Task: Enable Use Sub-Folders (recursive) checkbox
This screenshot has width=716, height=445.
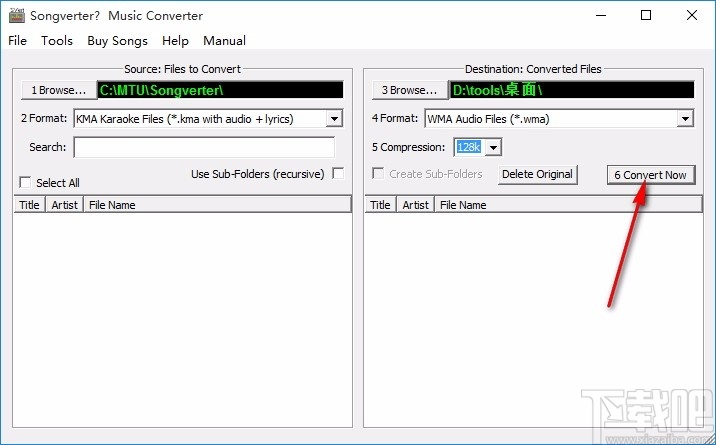Action: (x=338, y=173)
